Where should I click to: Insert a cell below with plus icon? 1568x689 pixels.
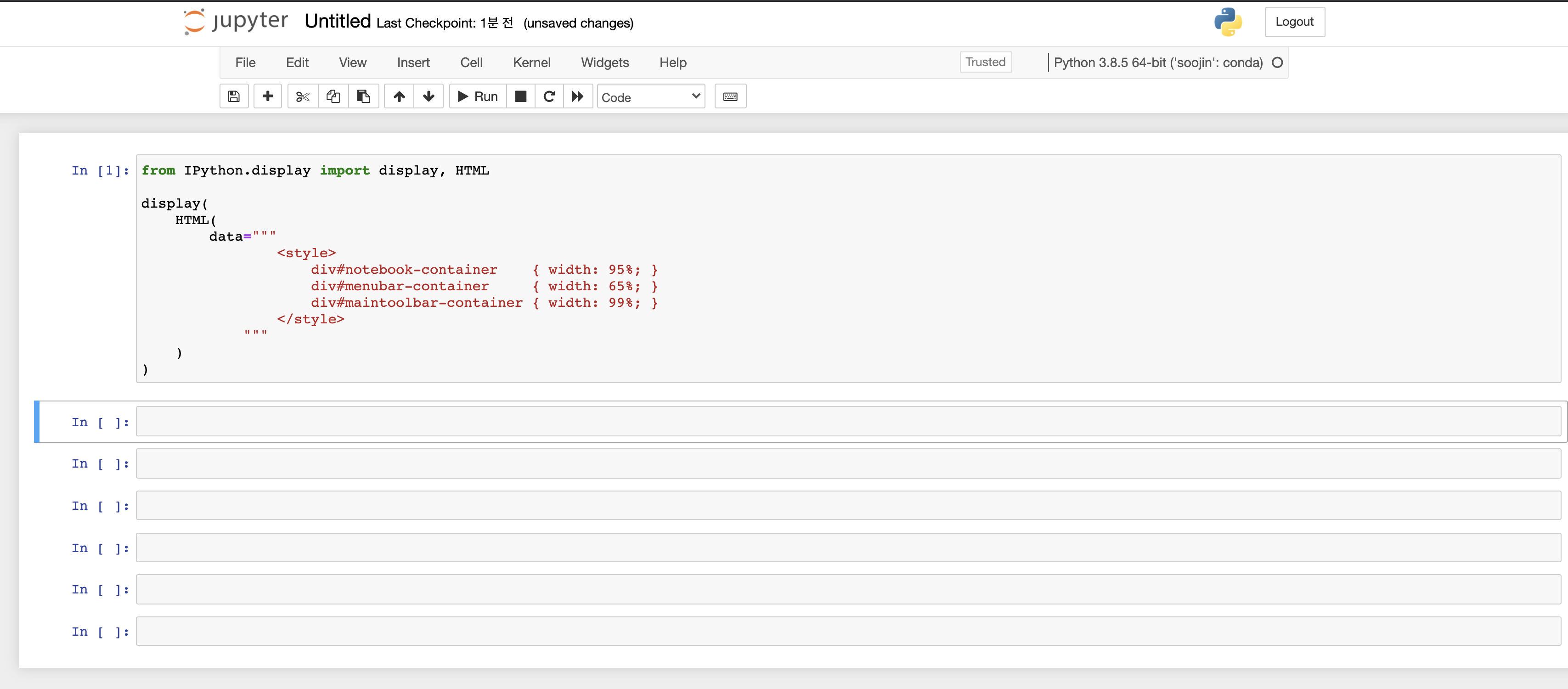pyautogui.click(x=267, y=96)
